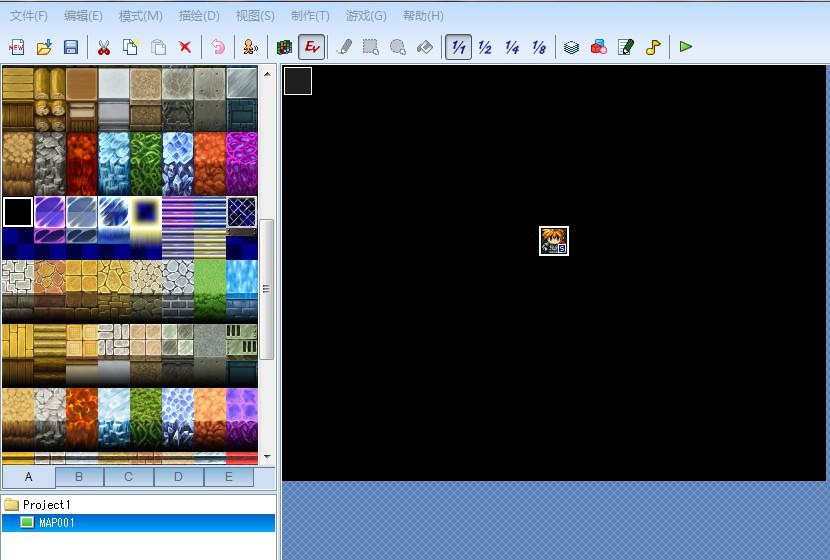The height and width of the screenshot is (560, 830).
Task: Toggle the Ev event mode button
Action: point(312,47)
